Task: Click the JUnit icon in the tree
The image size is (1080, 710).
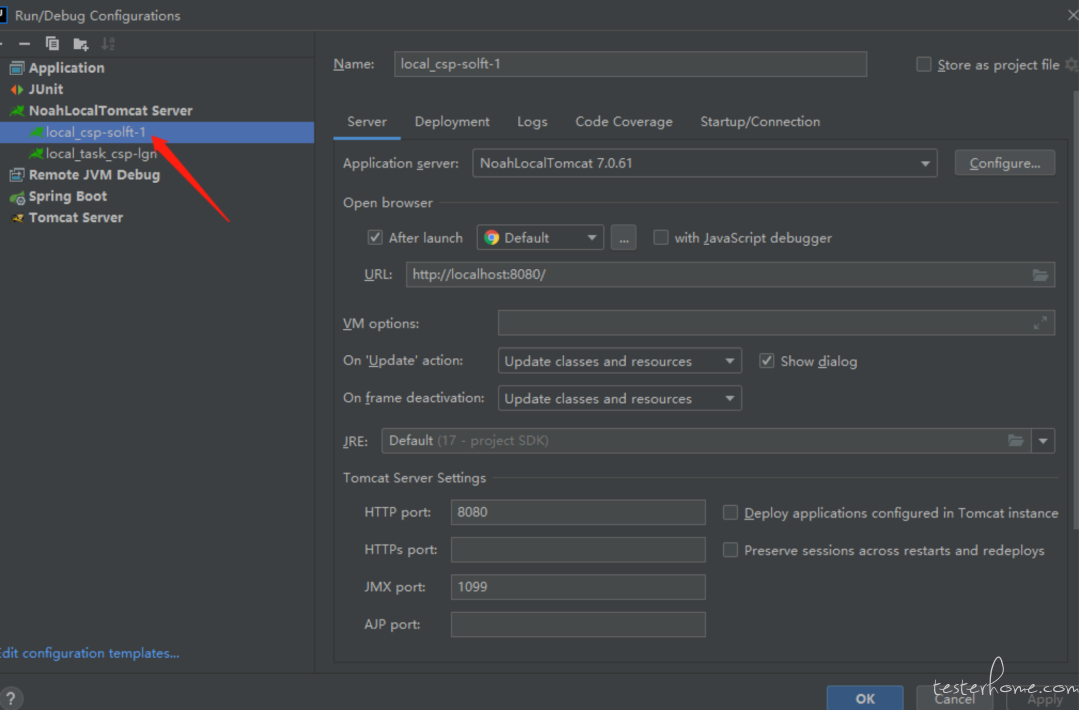Action: click(x=17, y=90)
